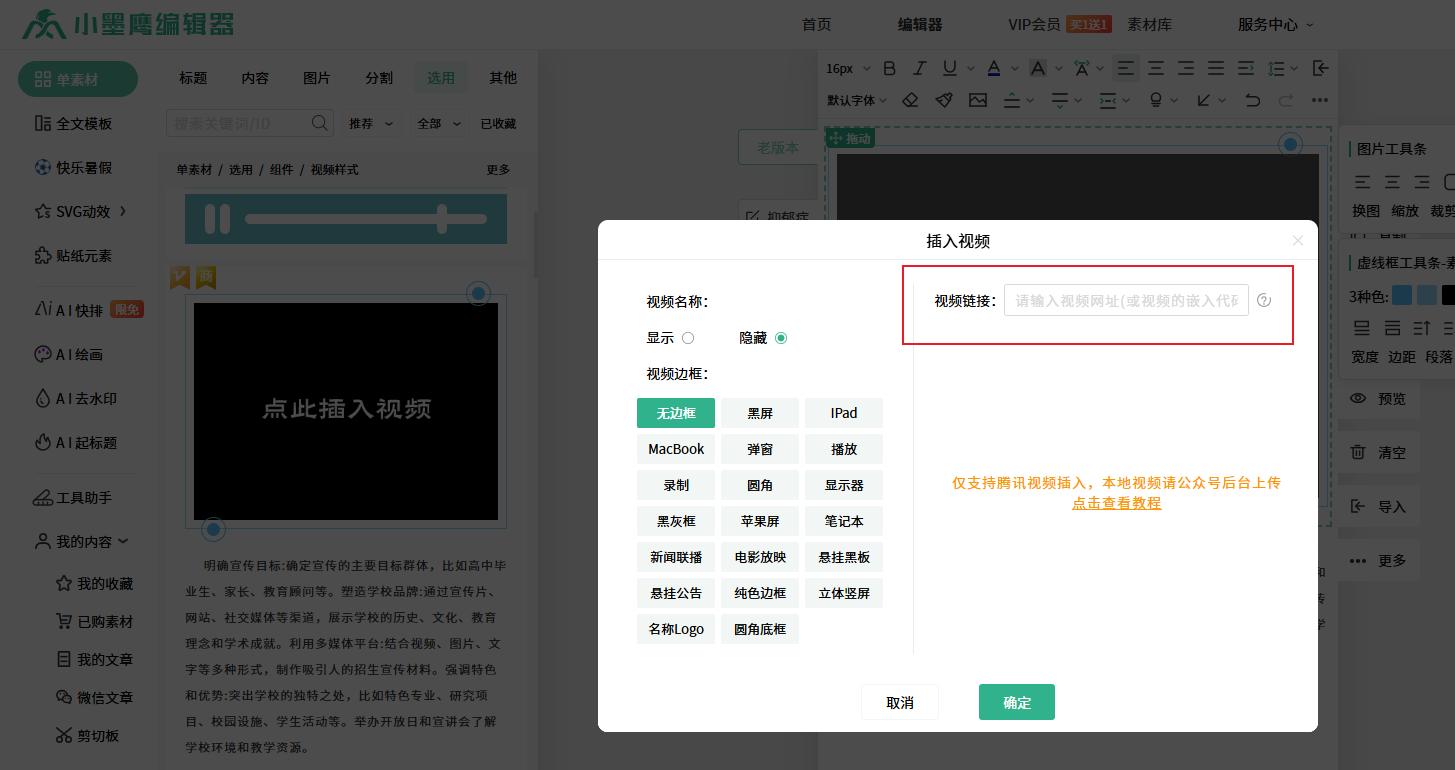Click the eraser clear-format icon
Screen dimensions: 1455x770
click(910, 100)
